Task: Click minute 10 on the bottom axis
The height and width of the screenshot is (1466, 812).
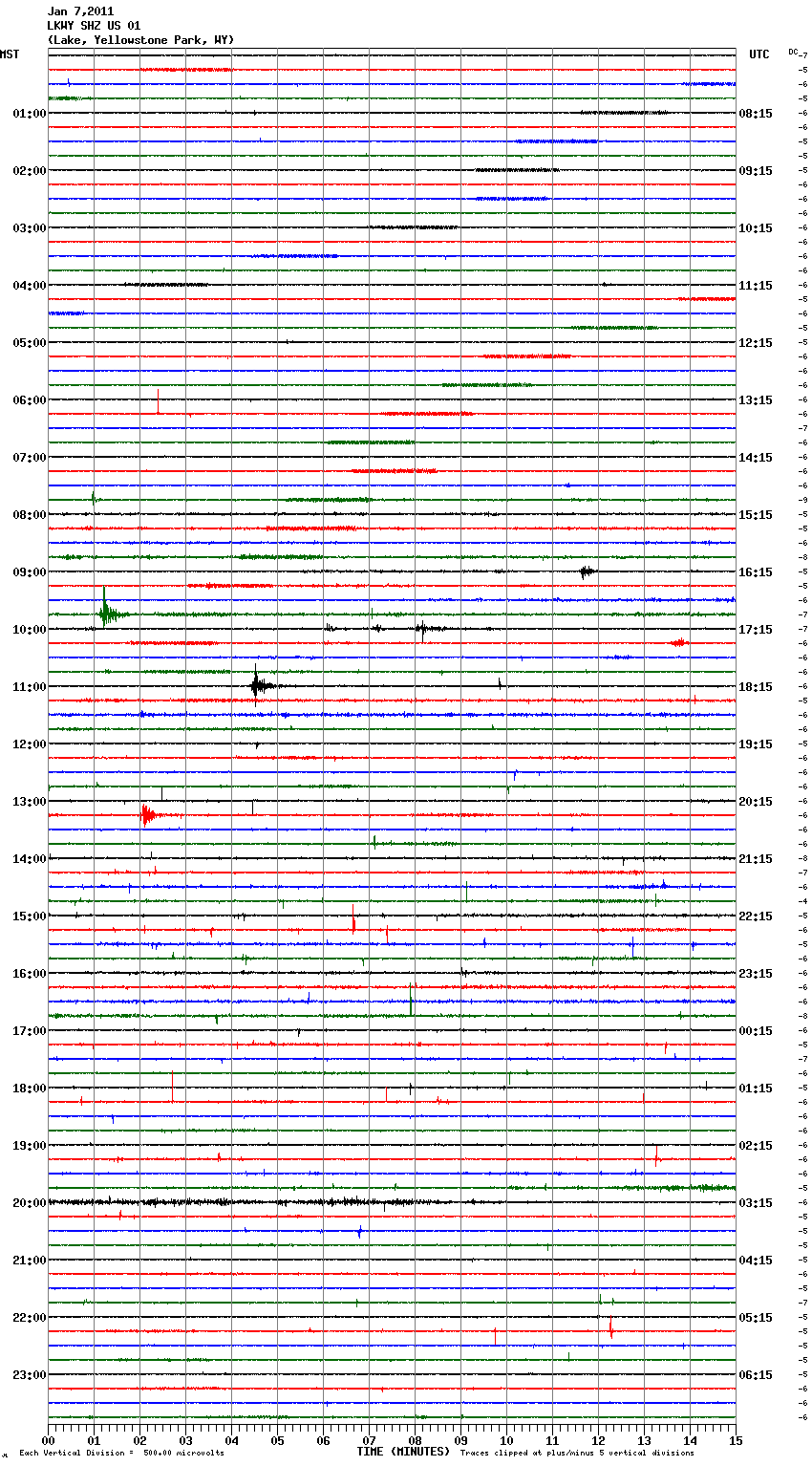Action: tap(507, 1441)
